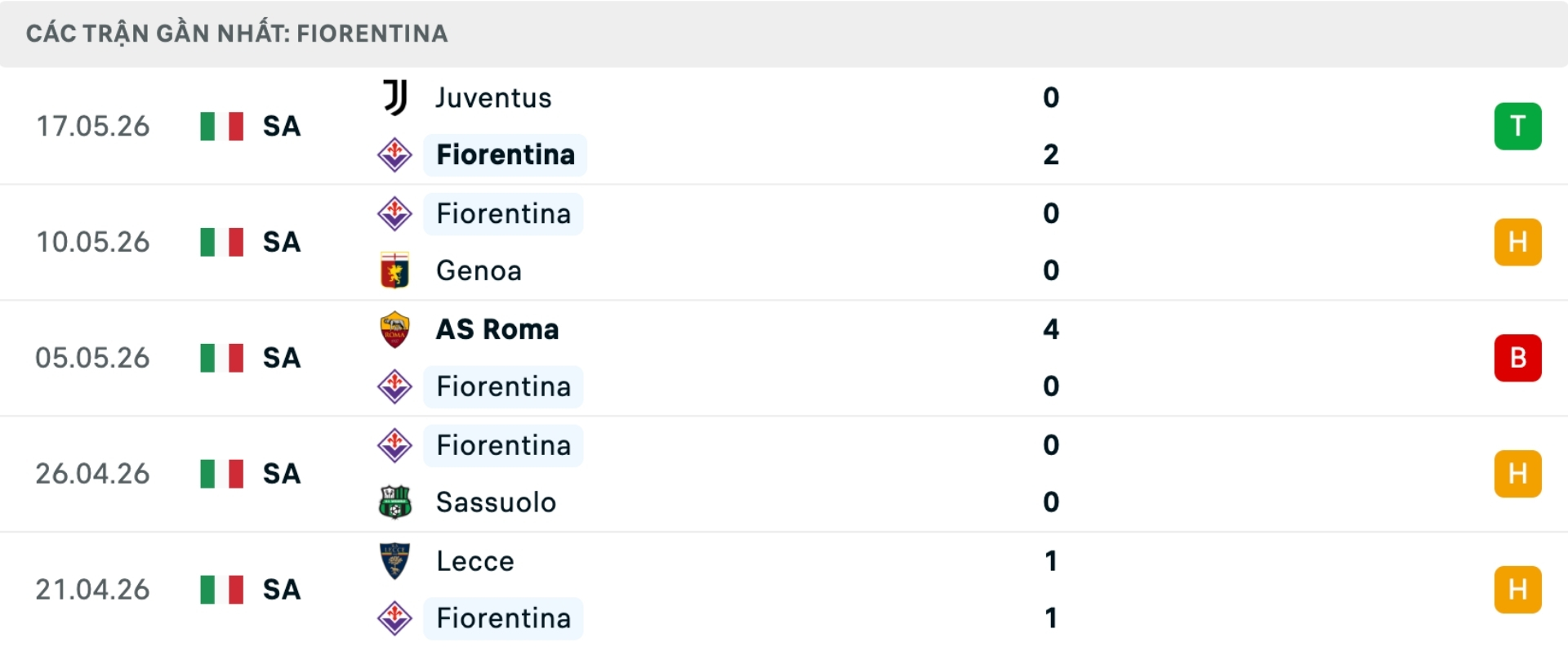
Task: Click the Sassuolo club crest
Action: (x=395, y=502)
